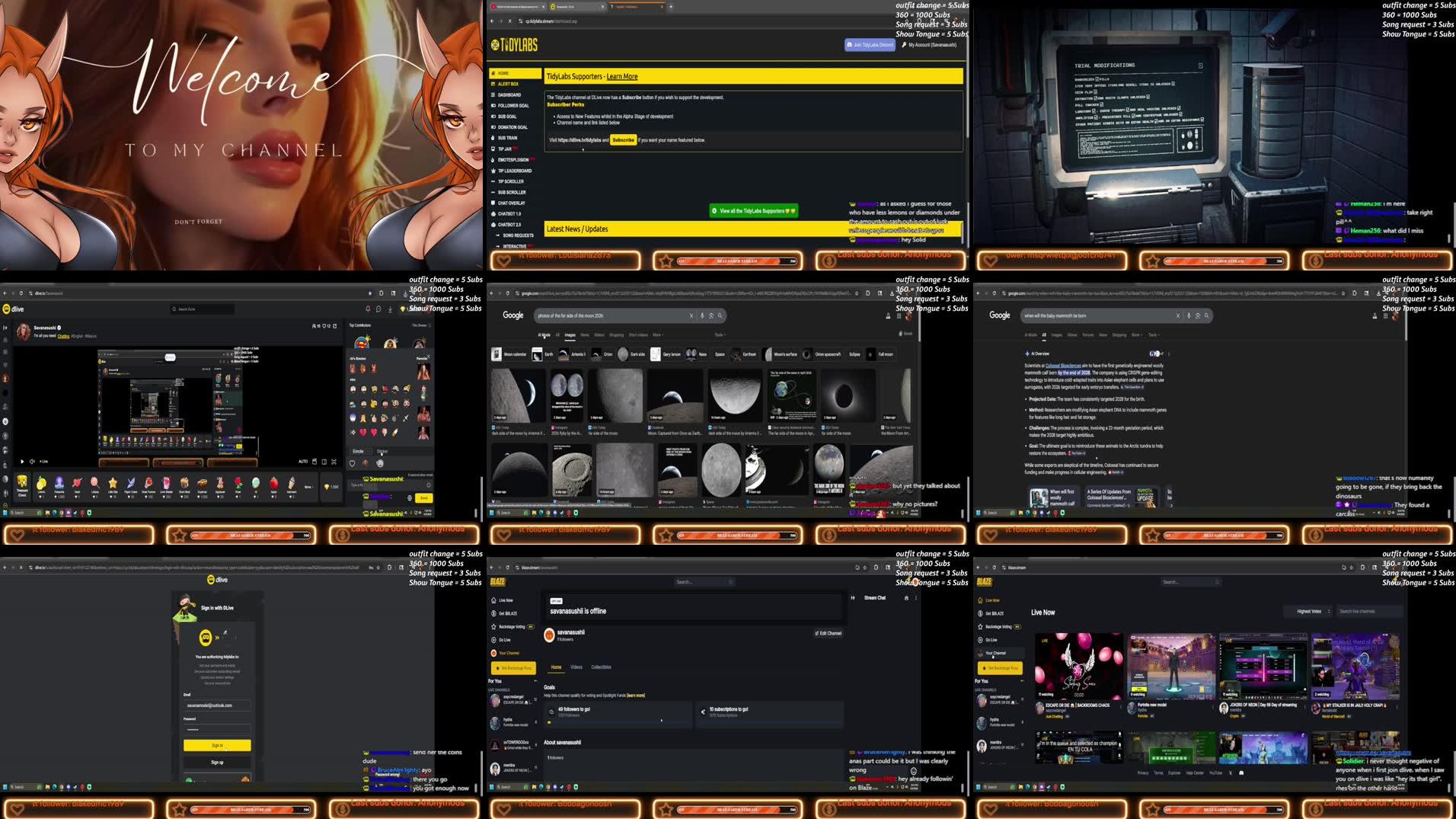
Task: Mute the DLive stream player
Action: pyautogui.click(x=32, y=462)
